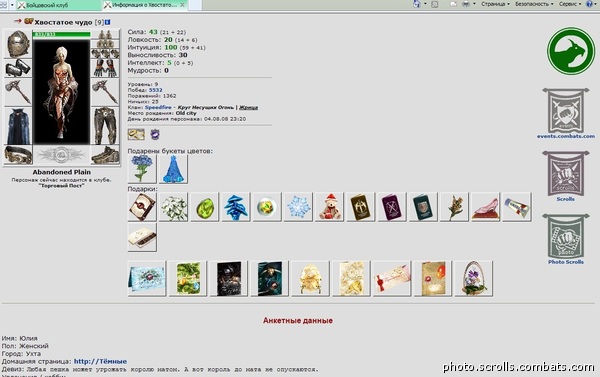Click the red arrow private message icon
Screen dimensions: 600x377
pyautogui.click(x=17, y=21)
